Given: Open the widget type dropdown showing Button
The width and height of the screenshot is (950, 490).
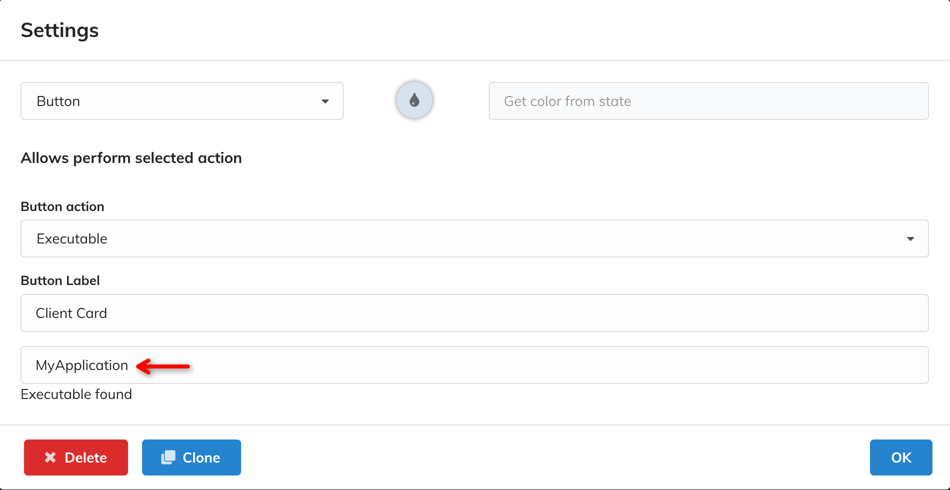Looking at the screenshot, I should [x=181, y=101].
